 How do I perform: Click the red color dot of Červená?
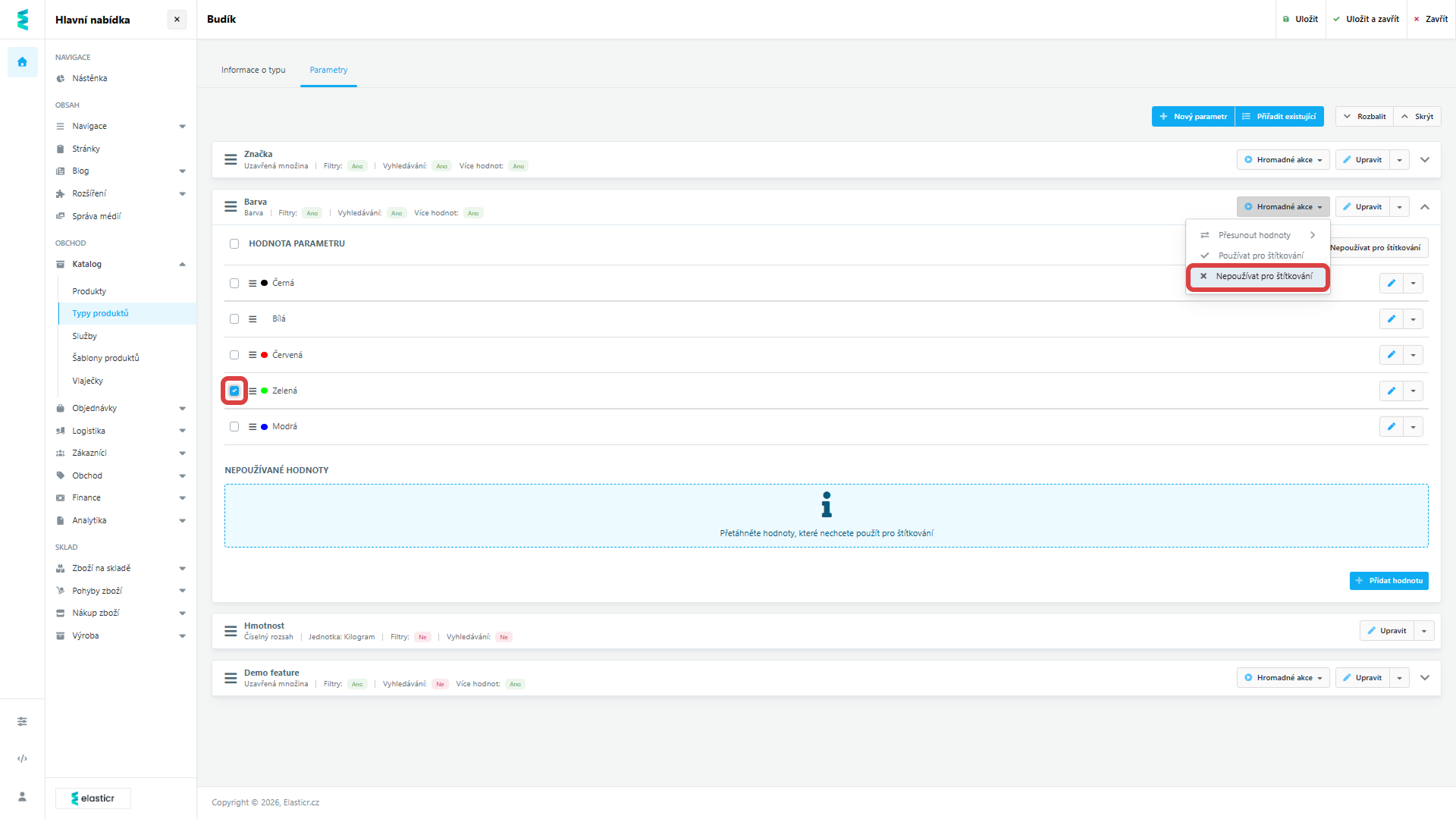pos(264,355)
